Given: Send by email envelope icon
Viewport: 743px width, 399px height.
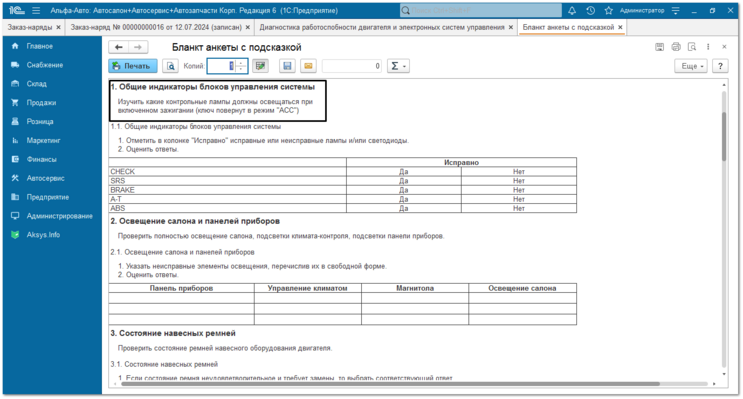Looking at the screenshot, I should (308, 66).
